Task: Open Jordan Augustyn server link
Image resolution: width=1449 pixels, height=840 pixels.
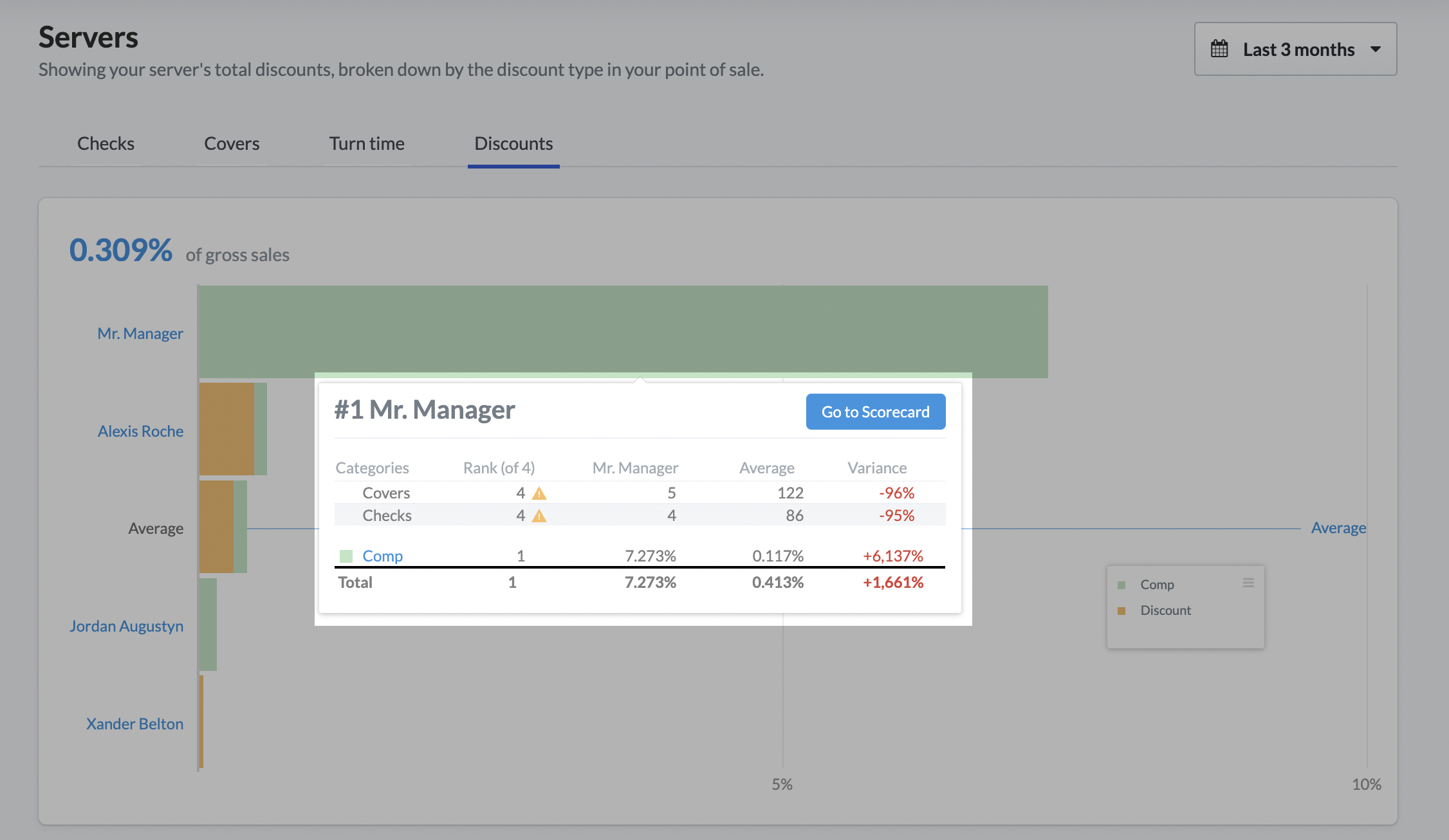Action: (126, 626)
